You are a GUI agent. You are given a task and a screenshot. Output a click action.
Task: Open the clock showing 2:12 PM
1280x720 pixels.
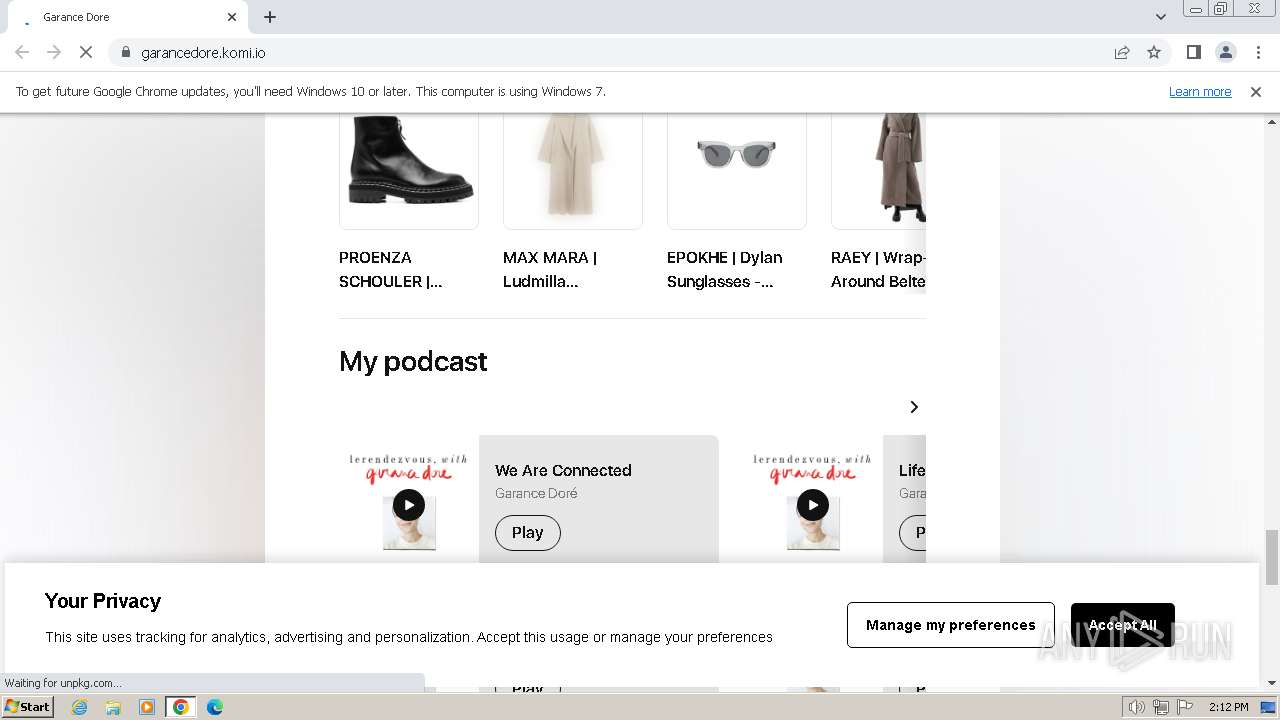(x=1228, y=707)
